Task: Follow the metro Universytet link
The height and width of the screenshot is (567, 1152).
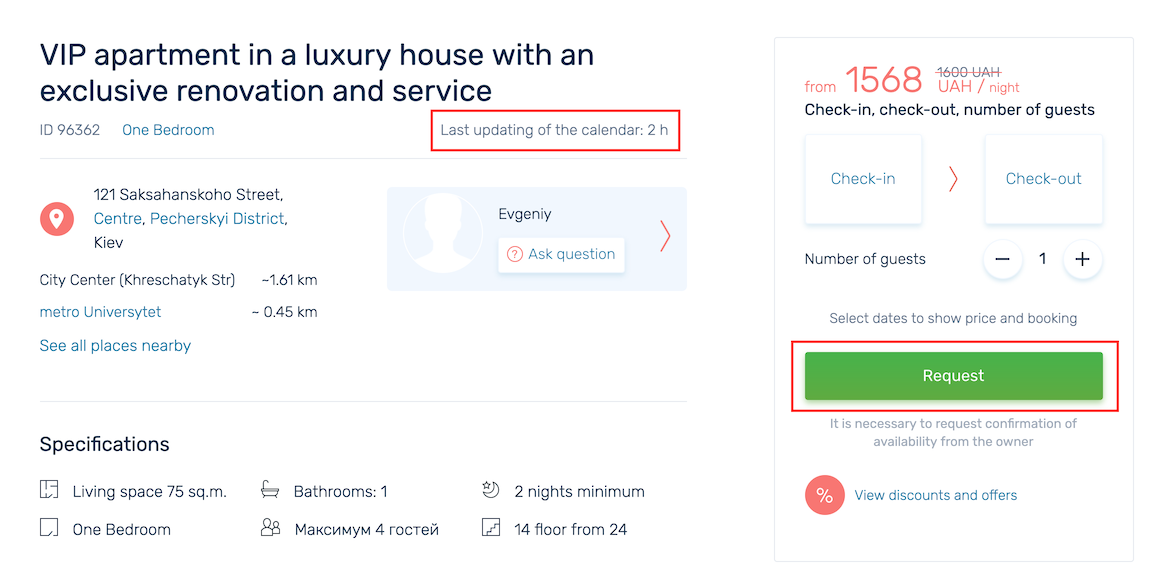Action: 101,312
